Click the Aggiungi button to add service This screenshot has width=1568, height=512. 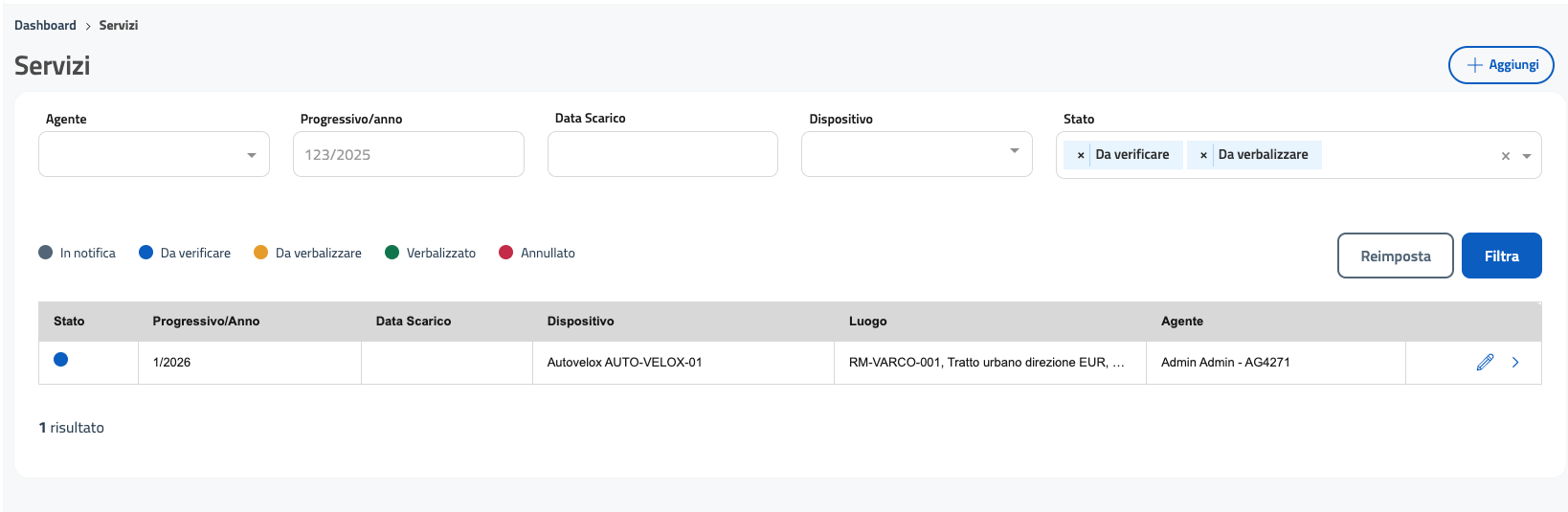coord(1500,65)
